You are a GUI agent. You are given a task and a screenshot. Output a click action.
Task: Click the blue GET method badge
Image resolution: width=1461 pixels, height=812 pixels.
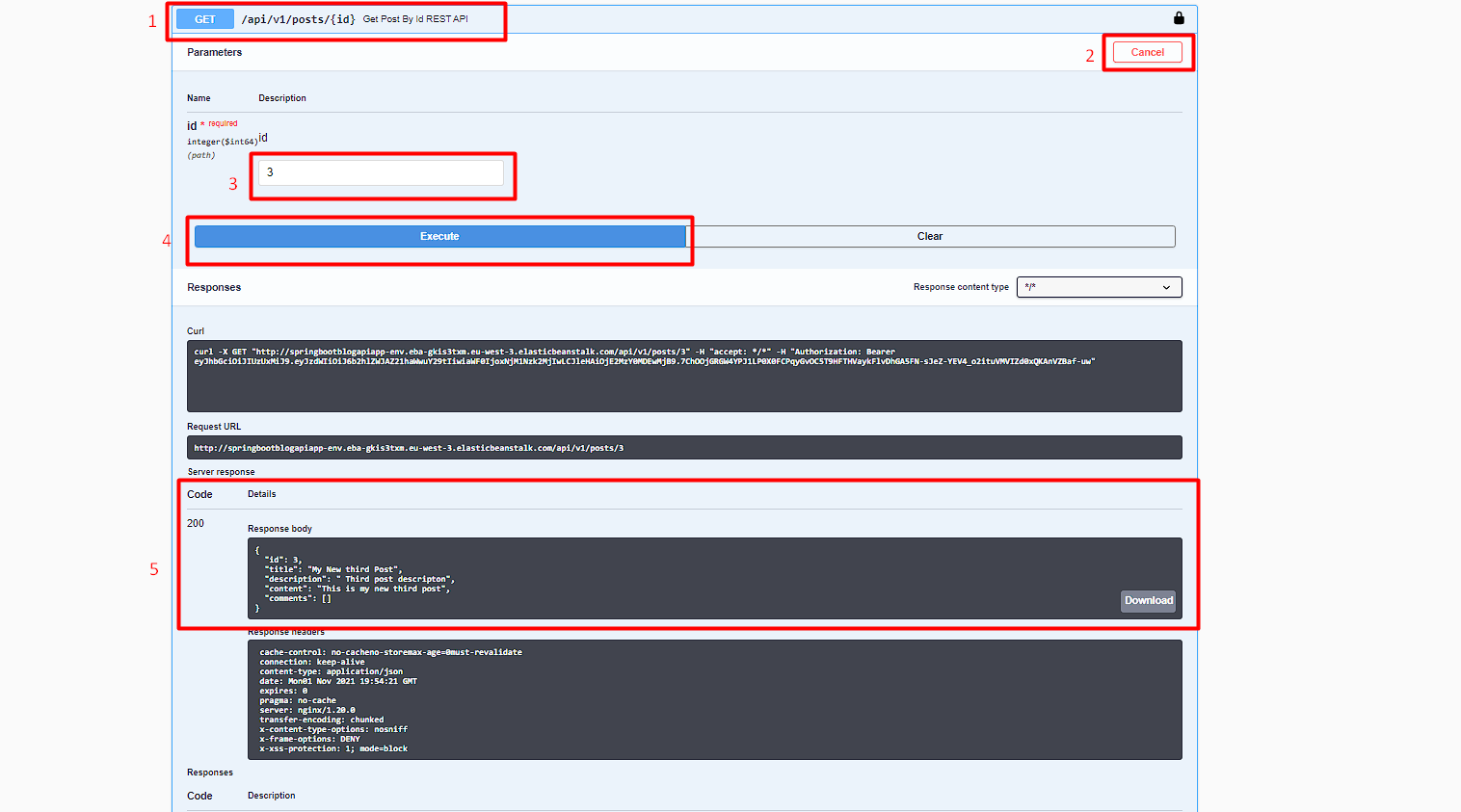205,19
